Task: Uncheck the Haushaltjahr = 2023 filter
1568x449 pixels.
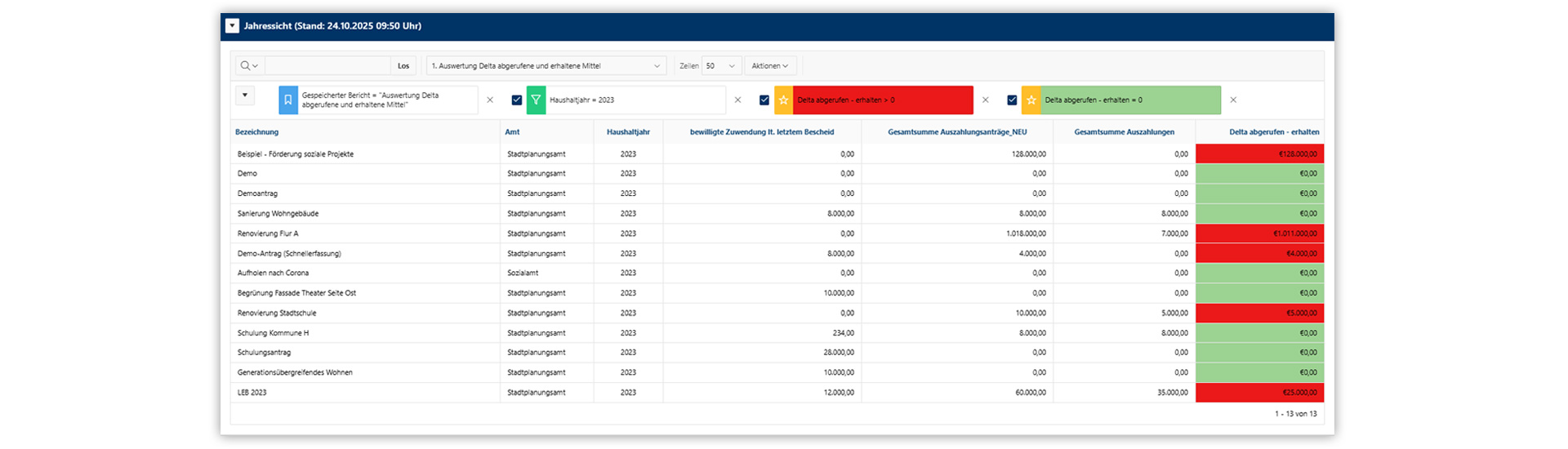Action: [516, 100]
